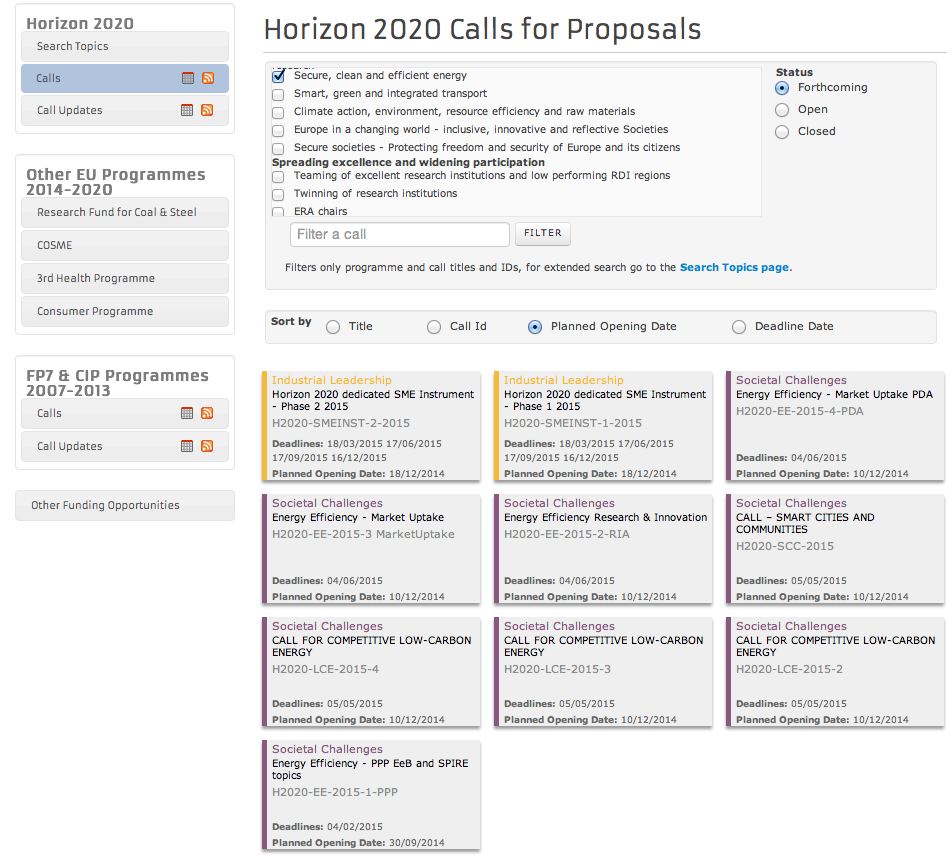Viewport: 952px width, 857px height.
Task: Open H2020-LCE-2015-2 call card
Action: [x=835, y=672]
